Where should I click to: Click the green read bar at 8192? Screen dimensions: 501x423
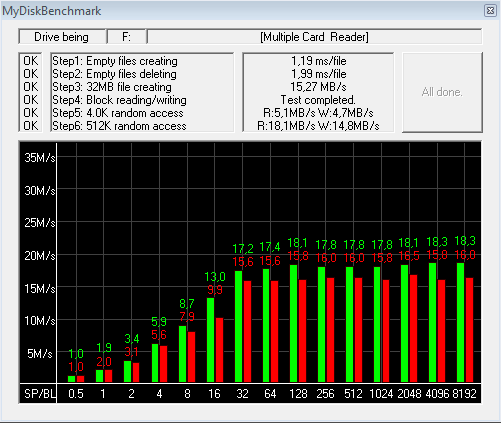pyautogui.click(x=461, y=322)
